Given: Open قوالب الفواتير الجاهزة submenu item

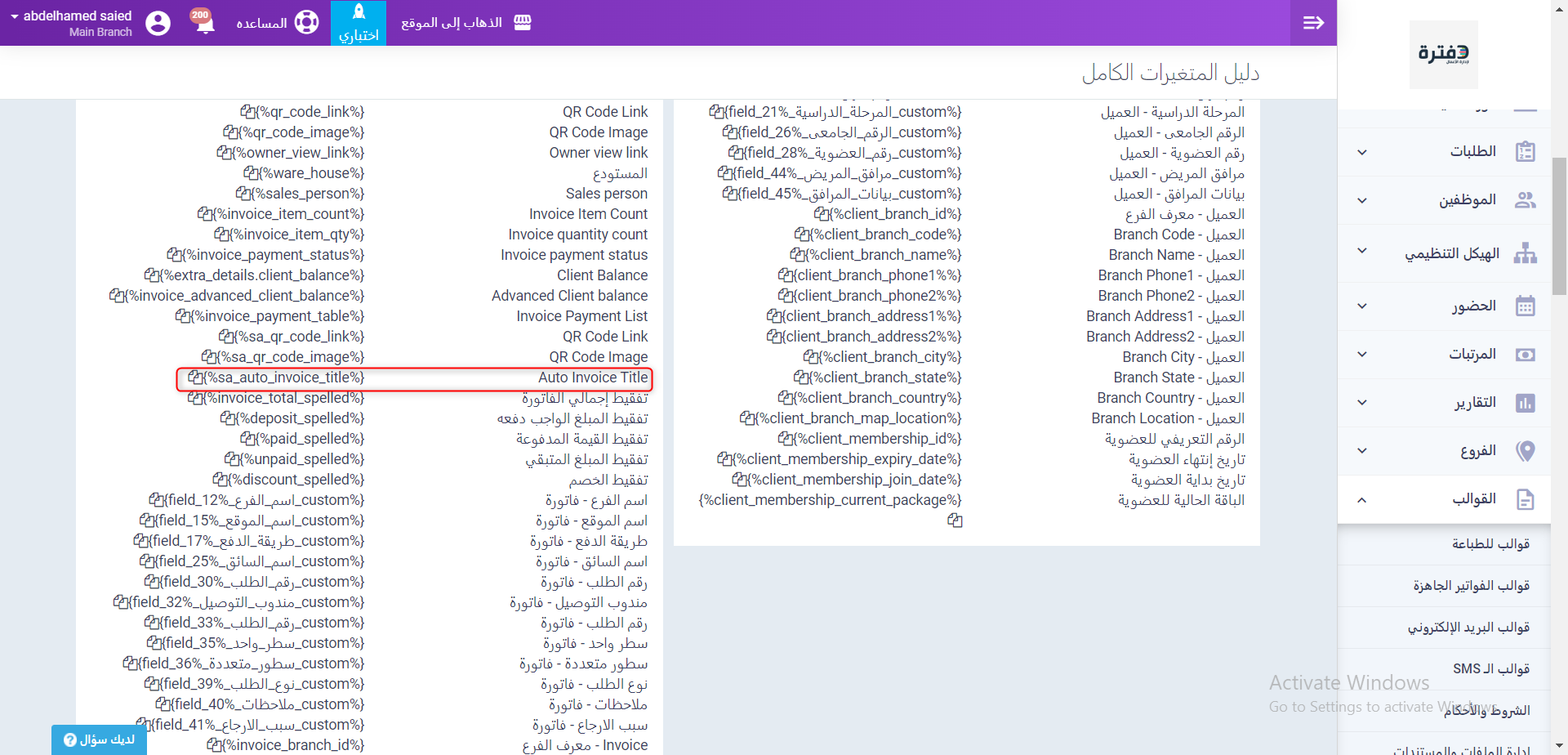Looking at the screenshot, I should click(1472, 586).
